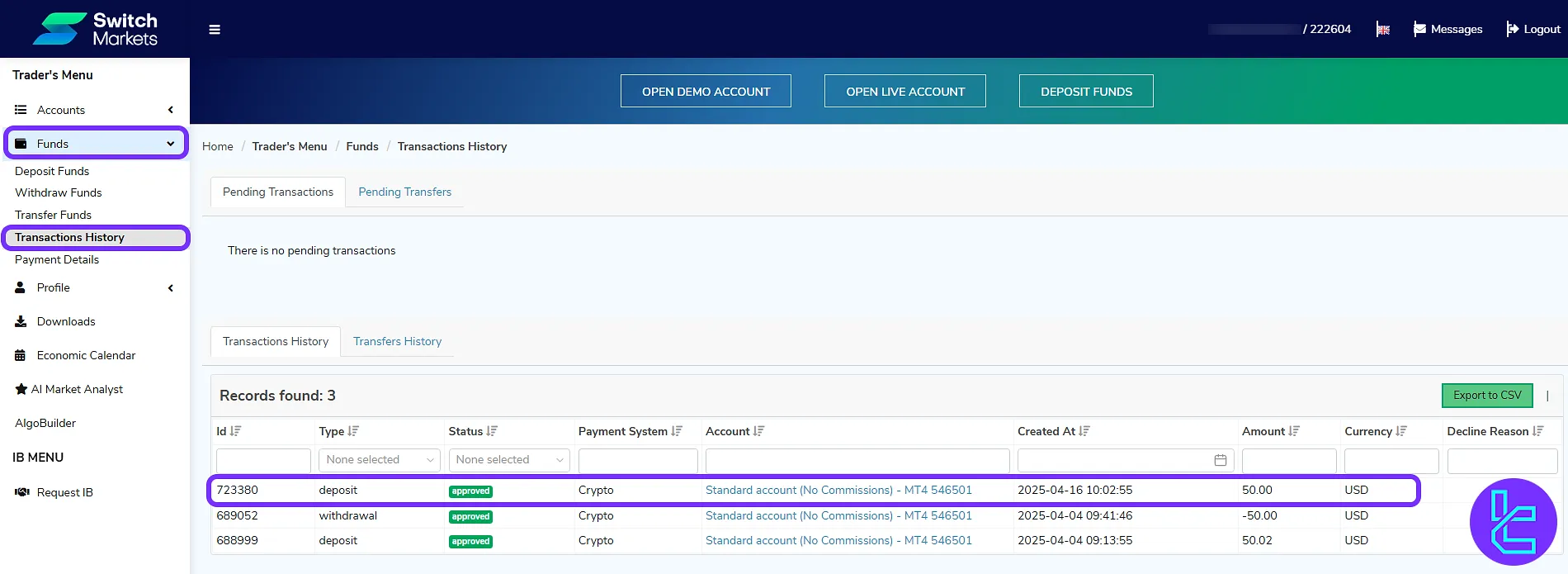The width and height of the screenshot is (1568, 574).
Task: Click the Funds wallet icon
Action: click(21, 144)
